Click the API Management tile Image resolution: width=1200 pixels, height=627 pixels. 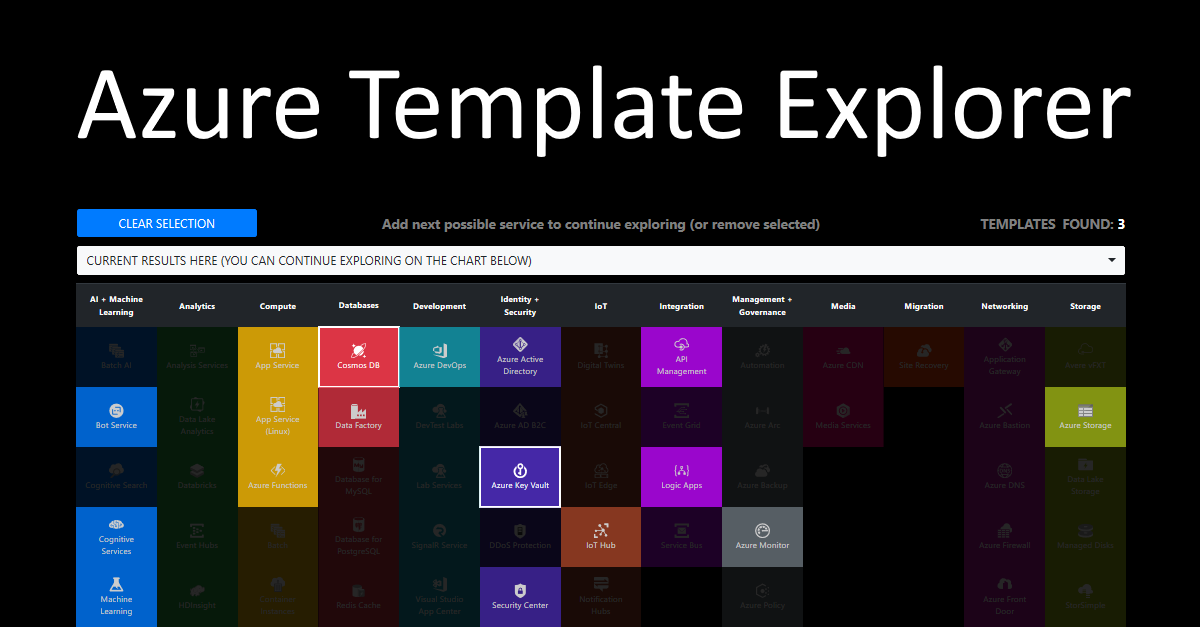click(681, 357)
